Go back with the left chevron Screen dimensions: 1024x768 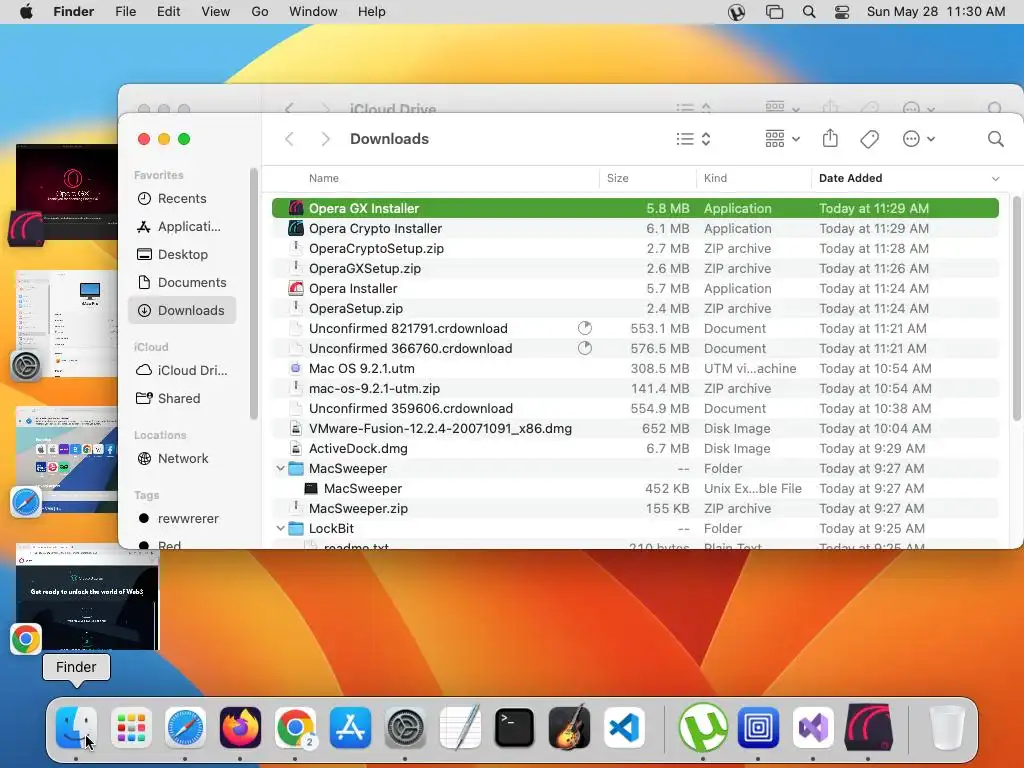(x=289, y=139)
